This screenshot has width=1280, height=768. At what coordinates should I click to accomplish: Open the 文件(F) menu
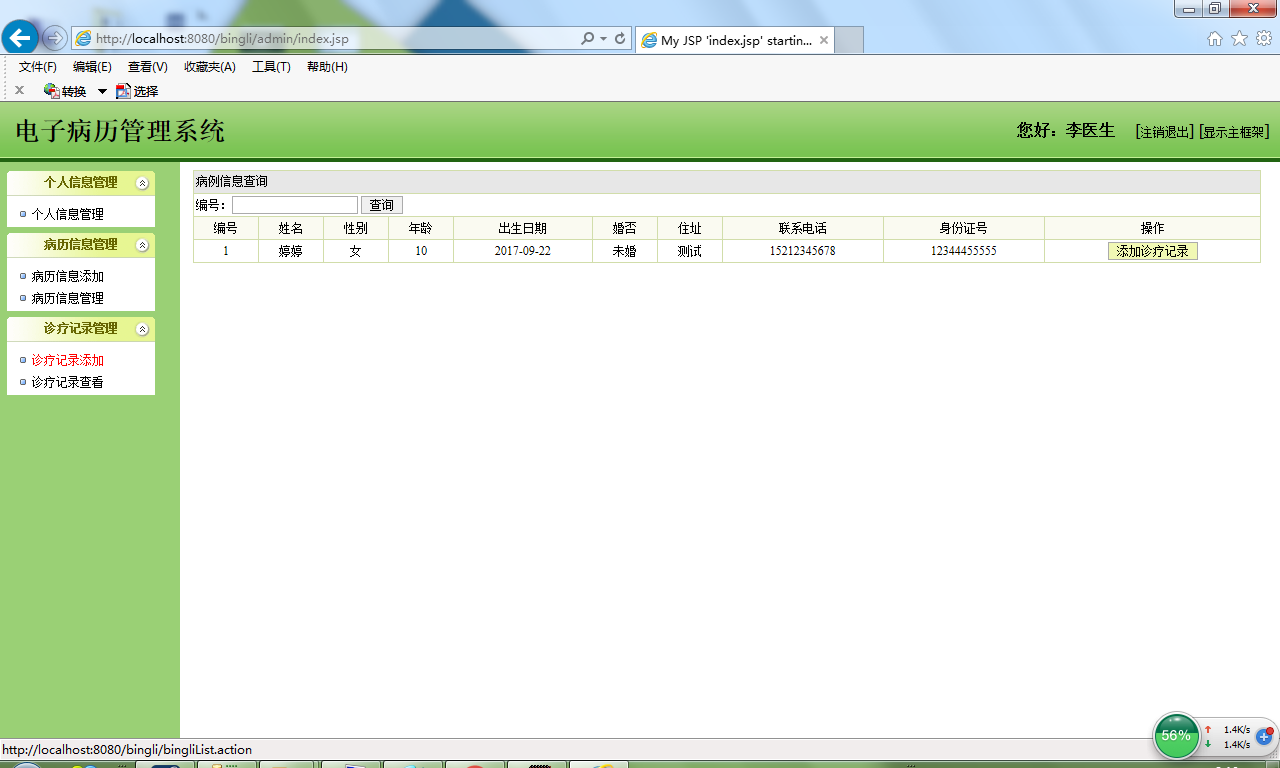[37, 67]
